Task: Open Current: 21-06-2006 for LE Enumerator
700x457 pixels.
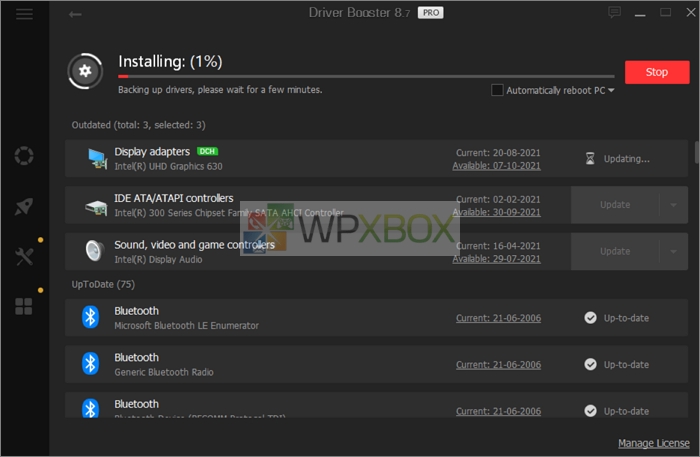Action: [x=498, y=318]
